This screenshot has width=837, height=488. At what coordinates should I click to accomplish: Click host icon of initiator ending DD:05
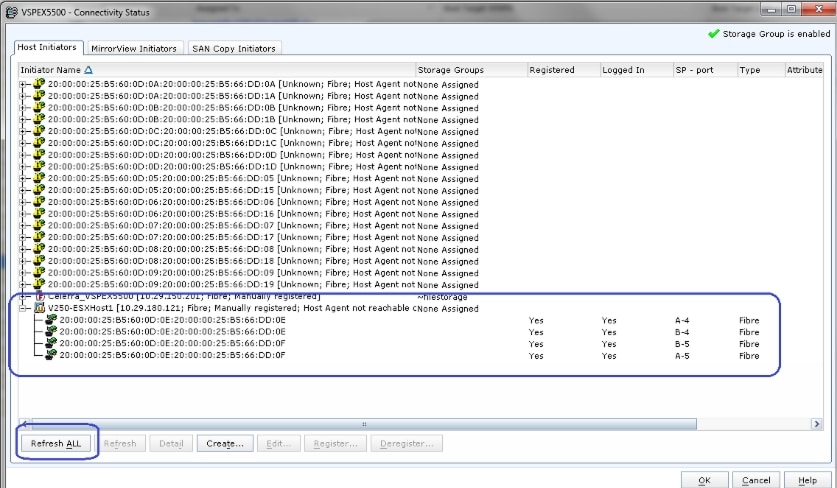pos(39,178)
